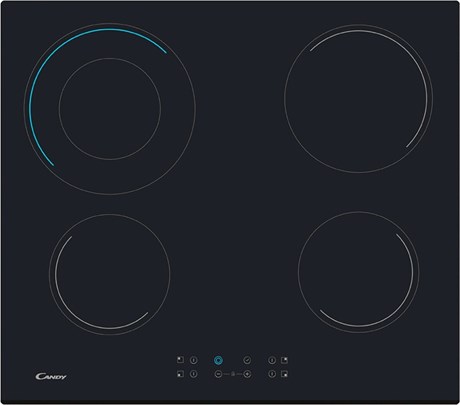Tap the checkmark confirm button

pyautogui.click(x=247, y=360)
